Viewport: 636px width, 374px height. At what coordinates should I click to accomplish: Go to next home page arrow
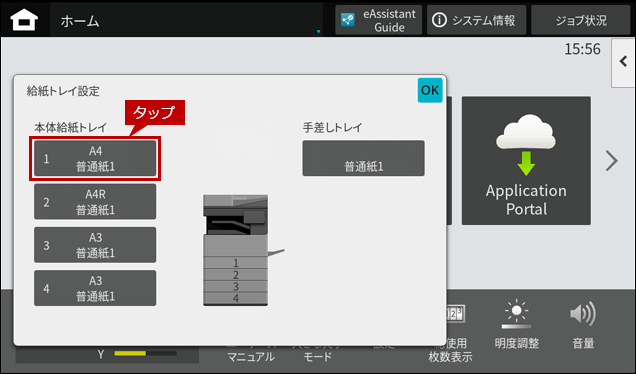tap(612, 161)
